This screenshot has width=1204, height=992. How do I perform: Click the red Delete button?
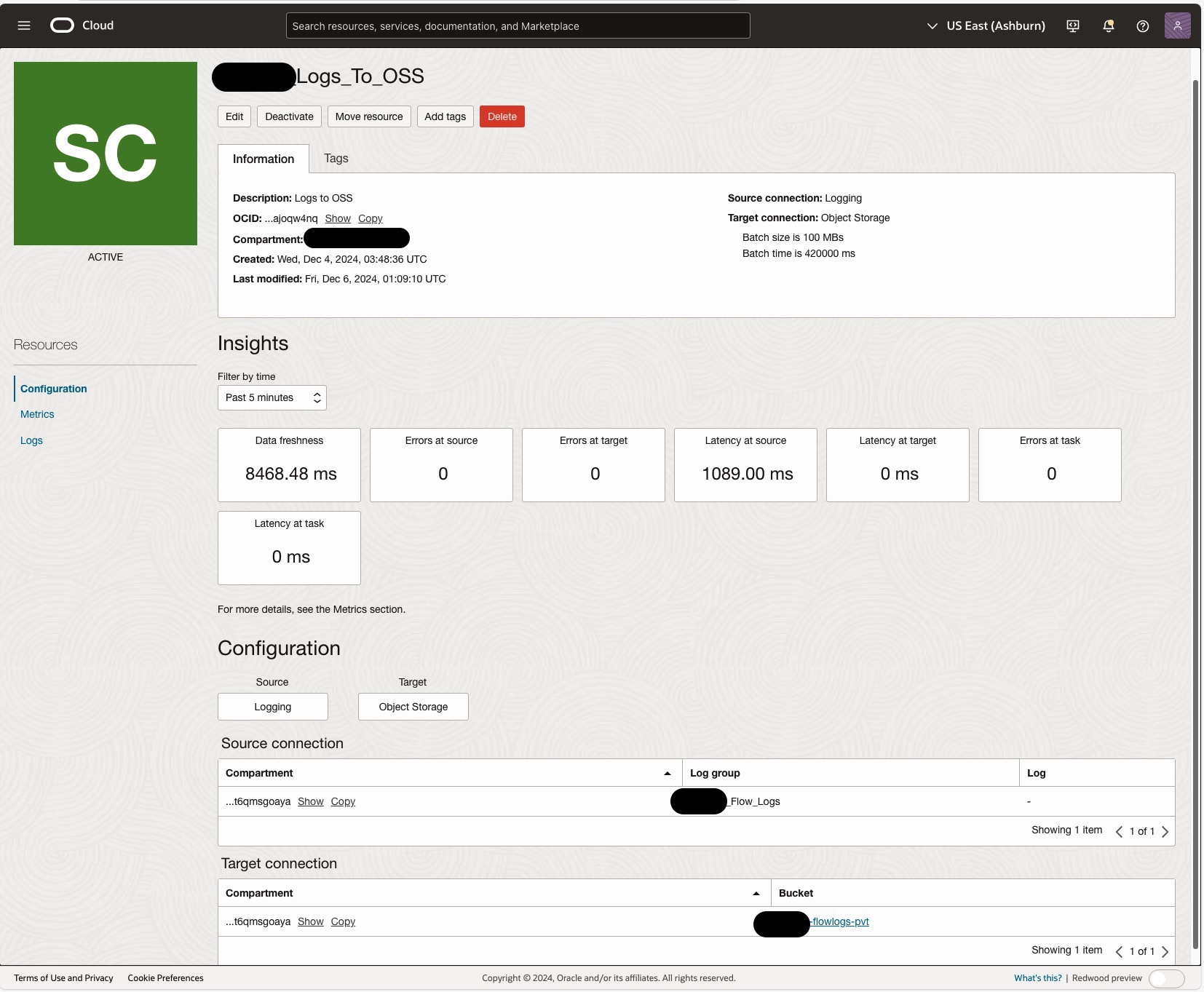tap(502, 116)
